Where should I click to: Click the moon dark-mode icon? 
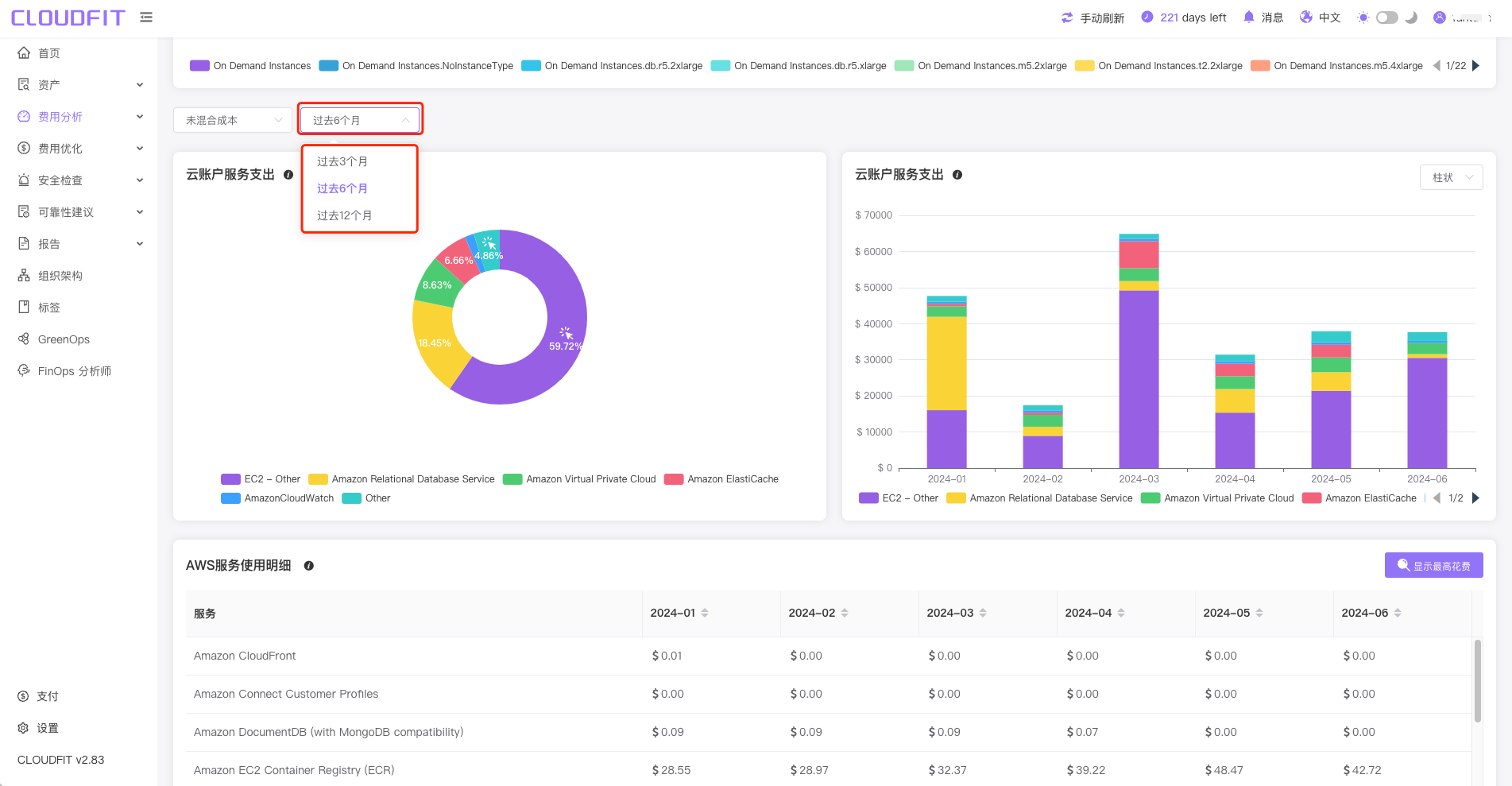pyautogui.click(x=1411, y=17)
